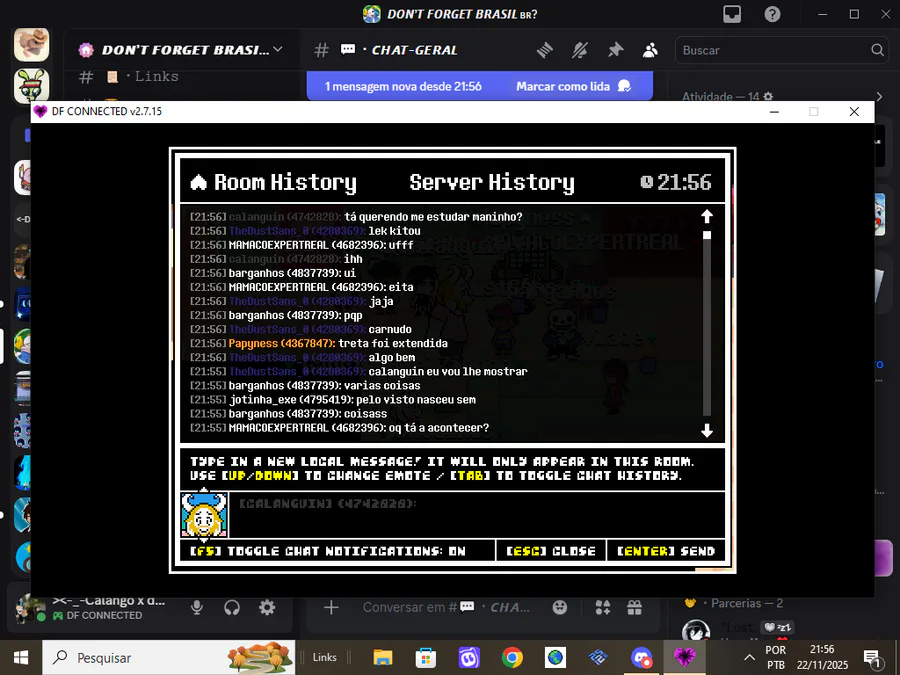This screenshot has height=675, width=900.
Task: Click chat history scroll down arrow
Action: click(x=707, y=430)
